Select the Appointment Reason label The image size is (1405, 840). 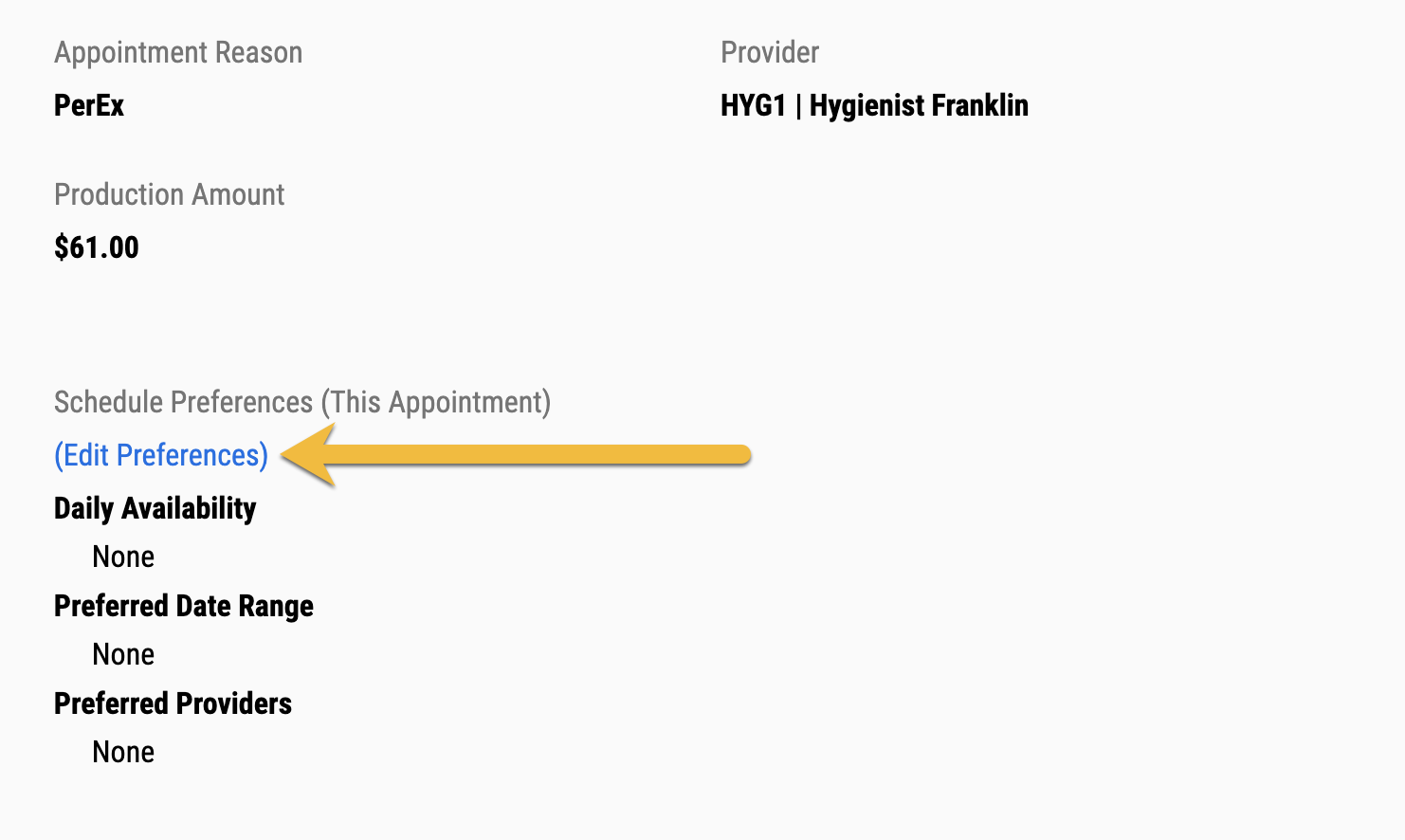[178, 53]
